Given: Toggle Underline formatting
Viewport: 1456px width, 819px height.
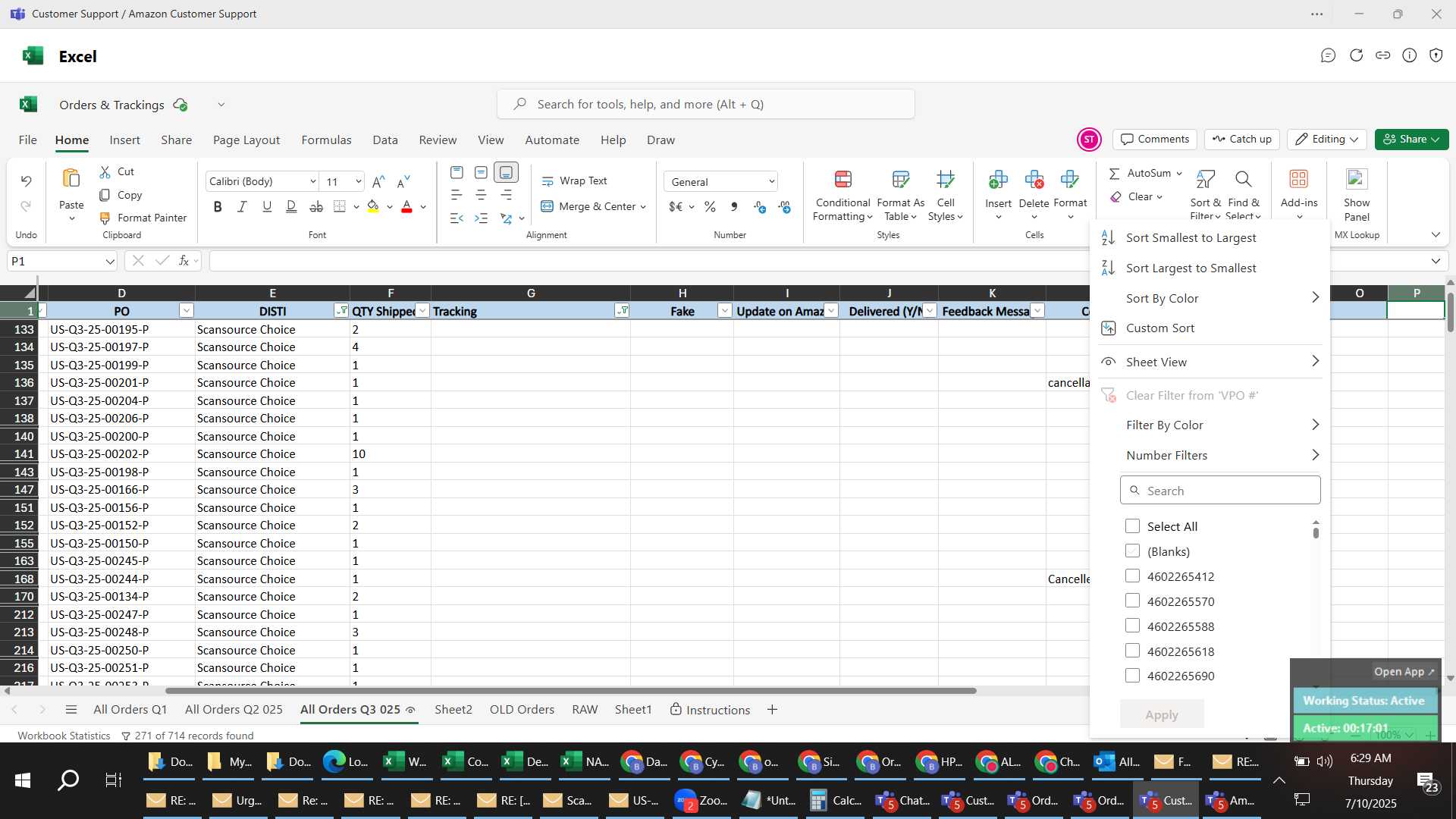Looking at the screenshot, I should click(267, 207).
